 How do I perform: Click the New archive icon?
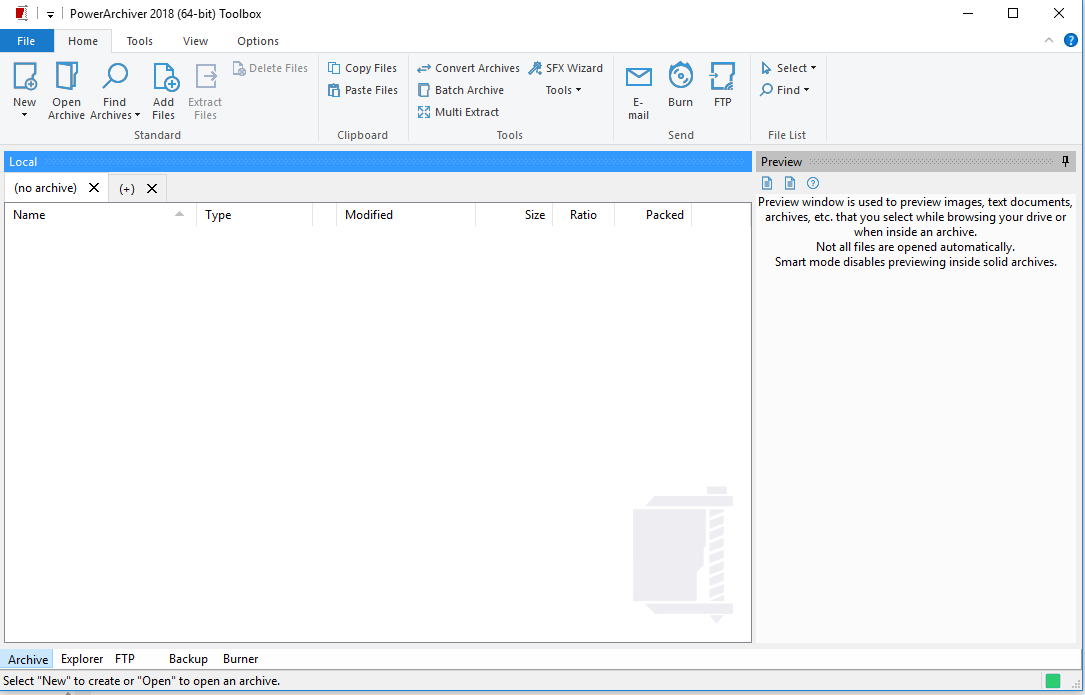click(x=25, y=75)
